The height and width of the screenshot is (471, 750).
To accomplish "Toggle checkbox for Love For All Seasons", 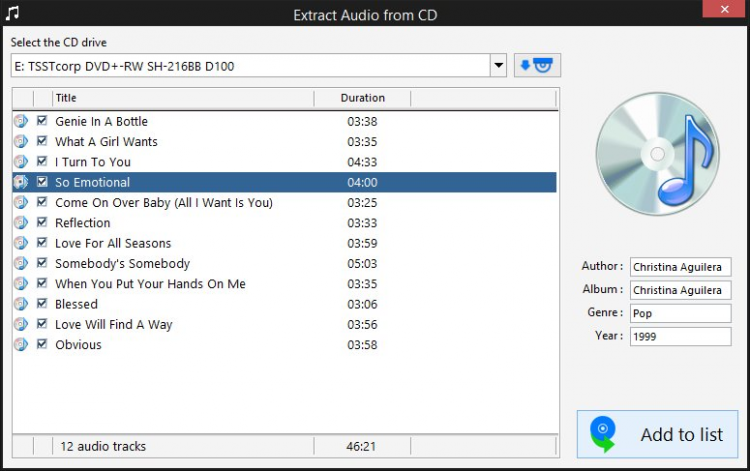I will pos(42,242).
